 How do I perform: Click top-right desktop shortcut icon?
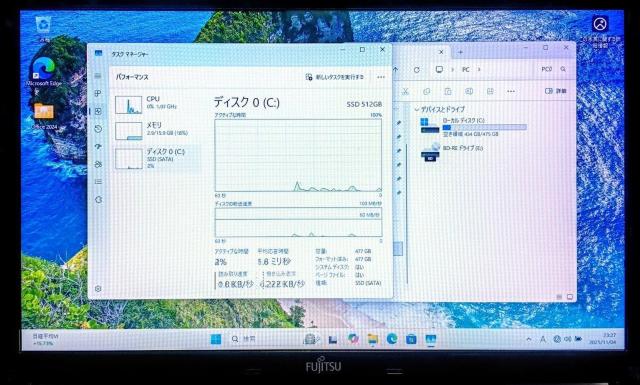(600, 31)
